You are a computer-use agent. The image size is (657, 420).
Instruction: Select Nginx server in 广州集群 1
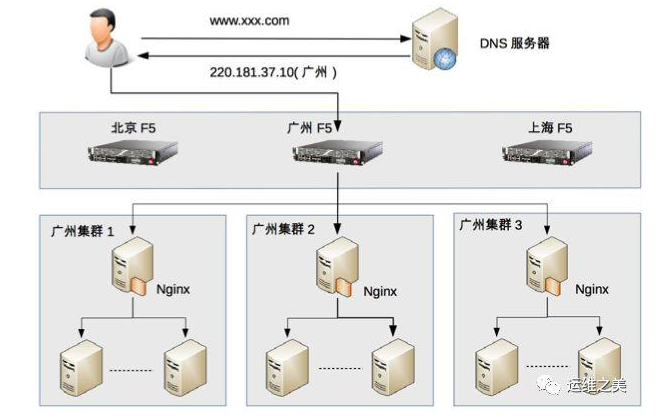pyautogui.click(x=131, y=267)
